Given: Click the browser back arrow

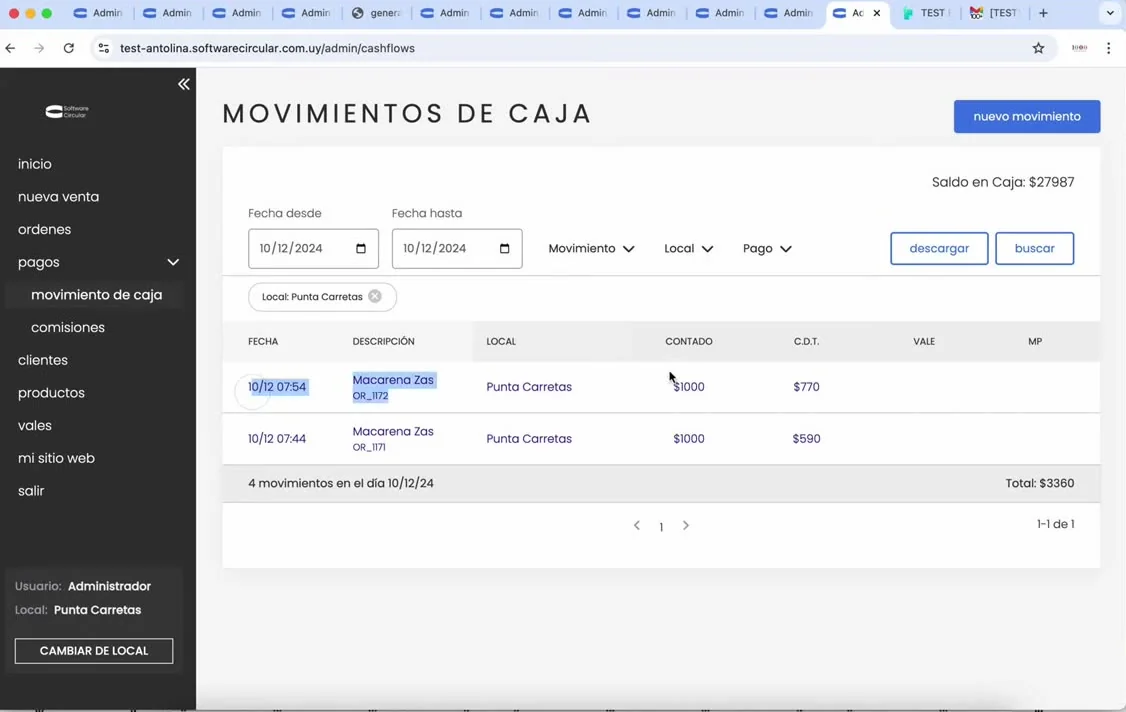Looking at the screenshot, I should [x=10, y=48].
